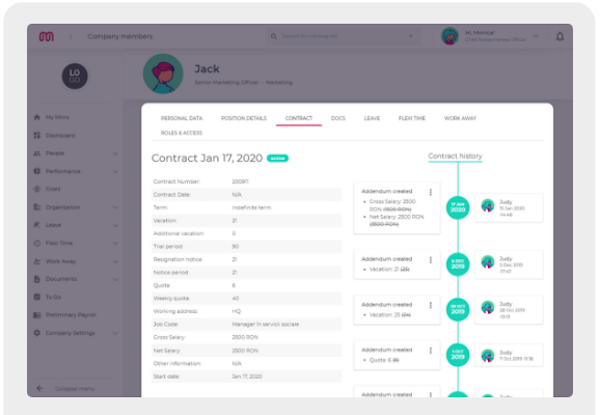
Task: Switch to the Position Details tab
Action: tap(245, 118)
